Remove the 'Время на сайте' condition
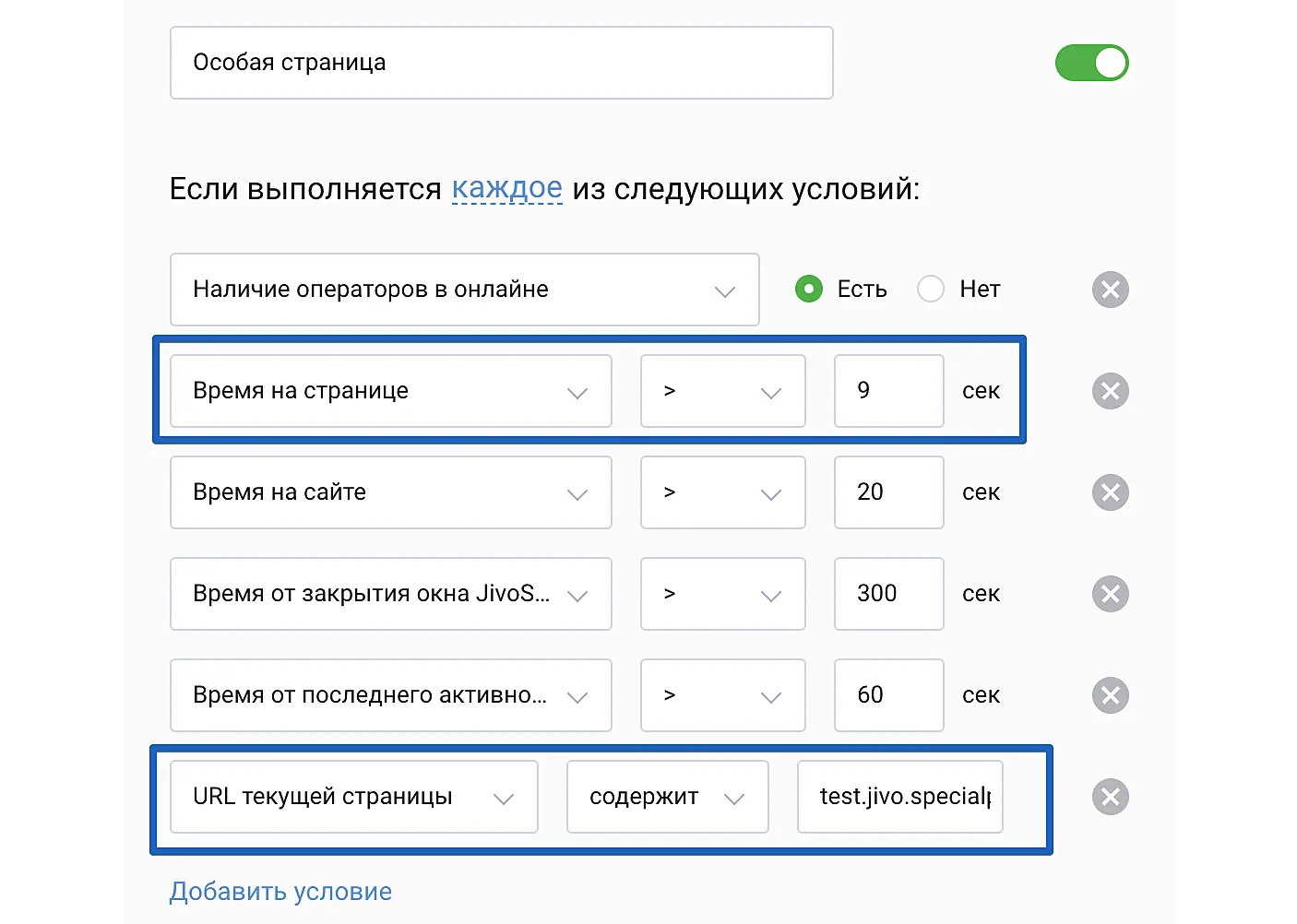The image size is (1297, 924). 1110,492
